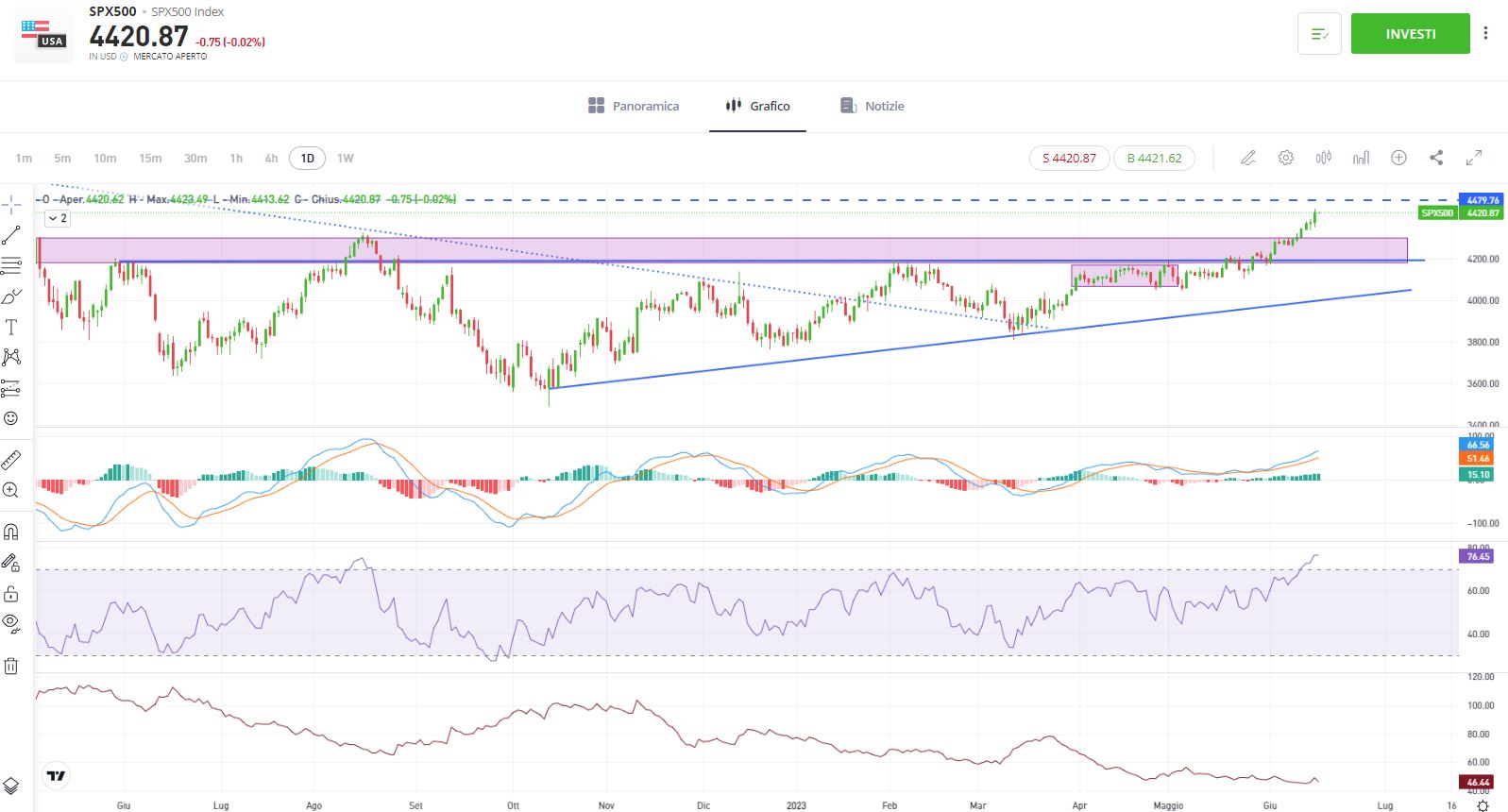Activate the zoom in tool

click(11, 490)
